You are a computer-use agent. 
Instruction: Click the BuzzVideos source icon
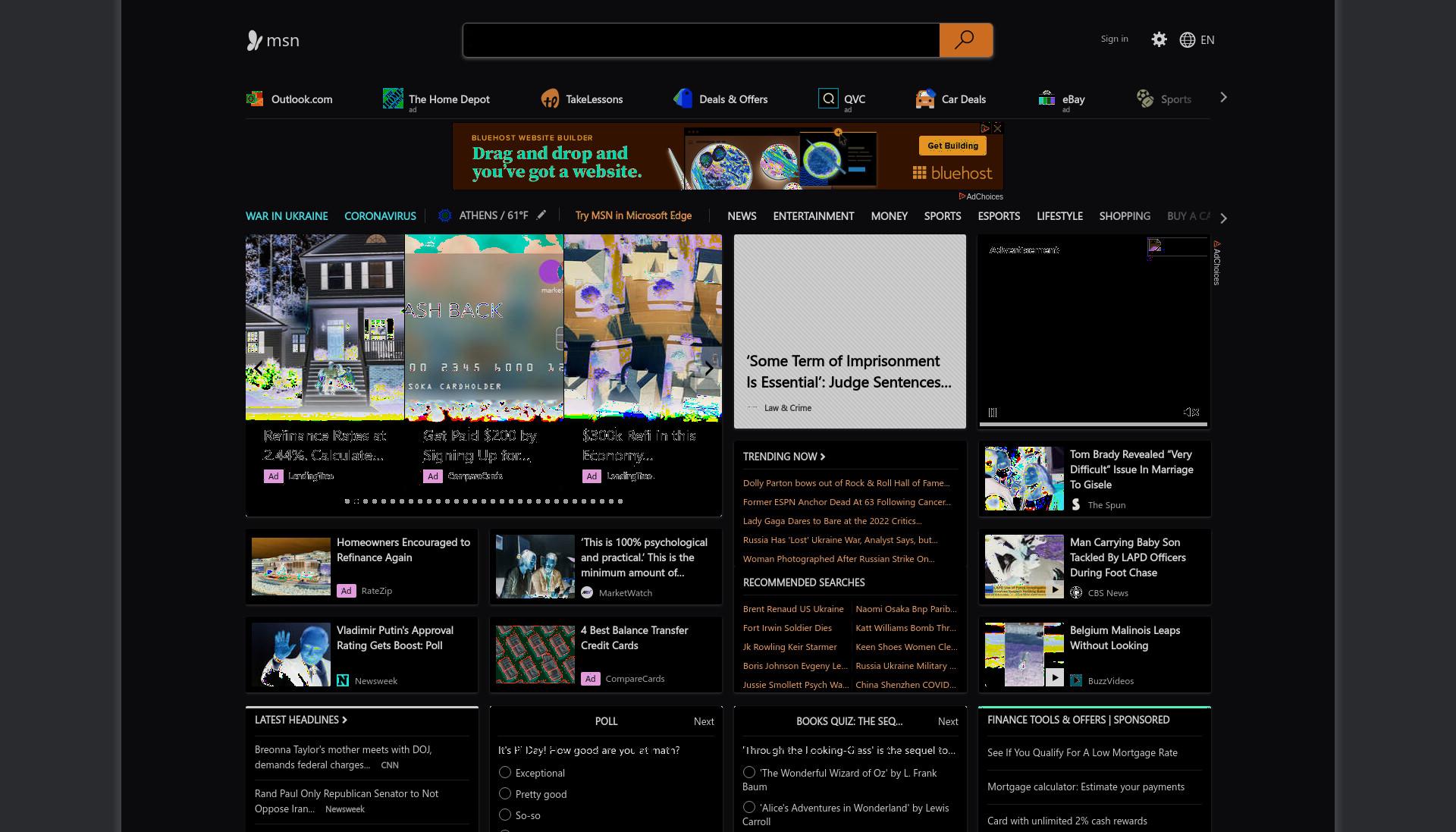[1076, 681]
